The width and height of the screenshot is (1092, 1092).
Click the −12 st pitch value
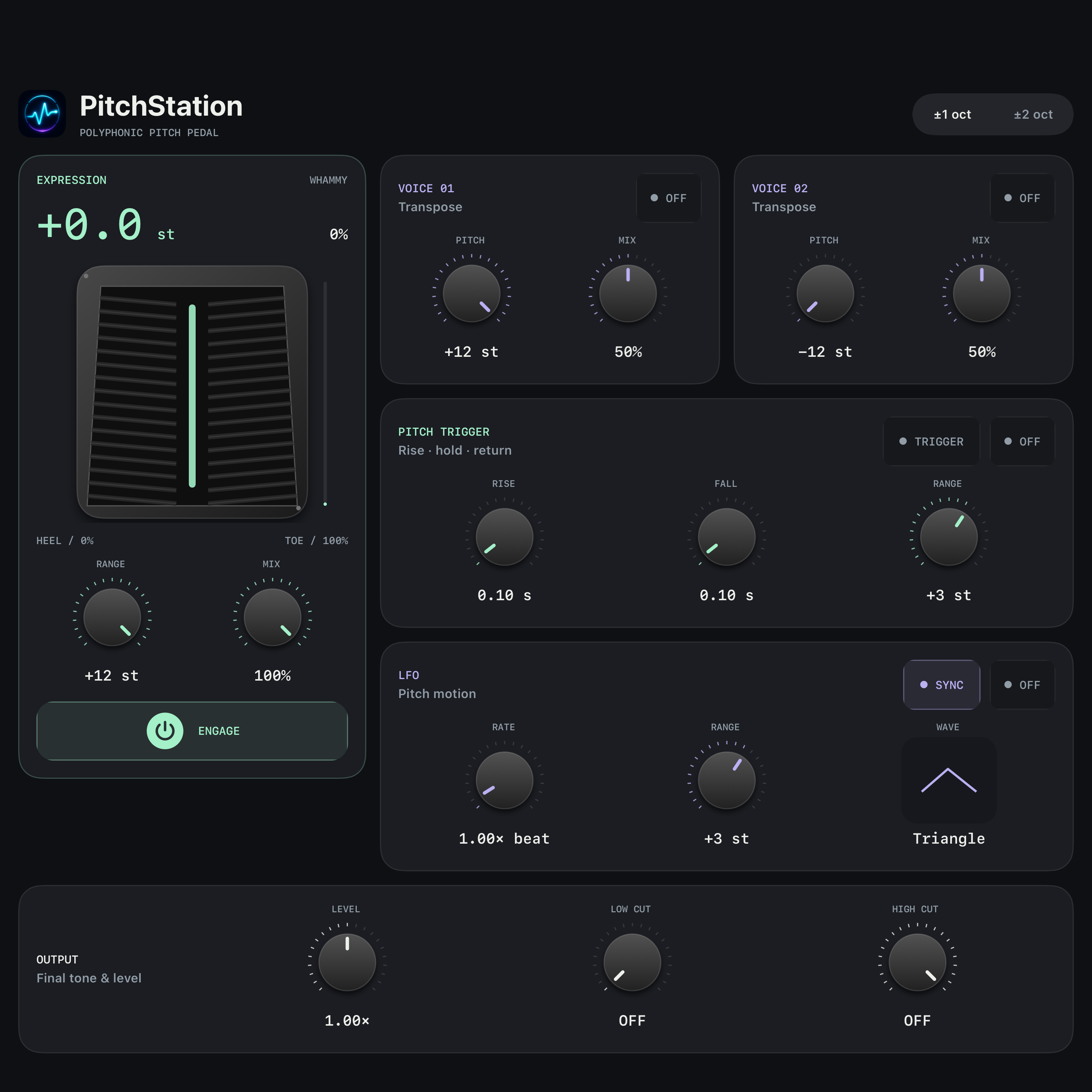click(825, 352)
